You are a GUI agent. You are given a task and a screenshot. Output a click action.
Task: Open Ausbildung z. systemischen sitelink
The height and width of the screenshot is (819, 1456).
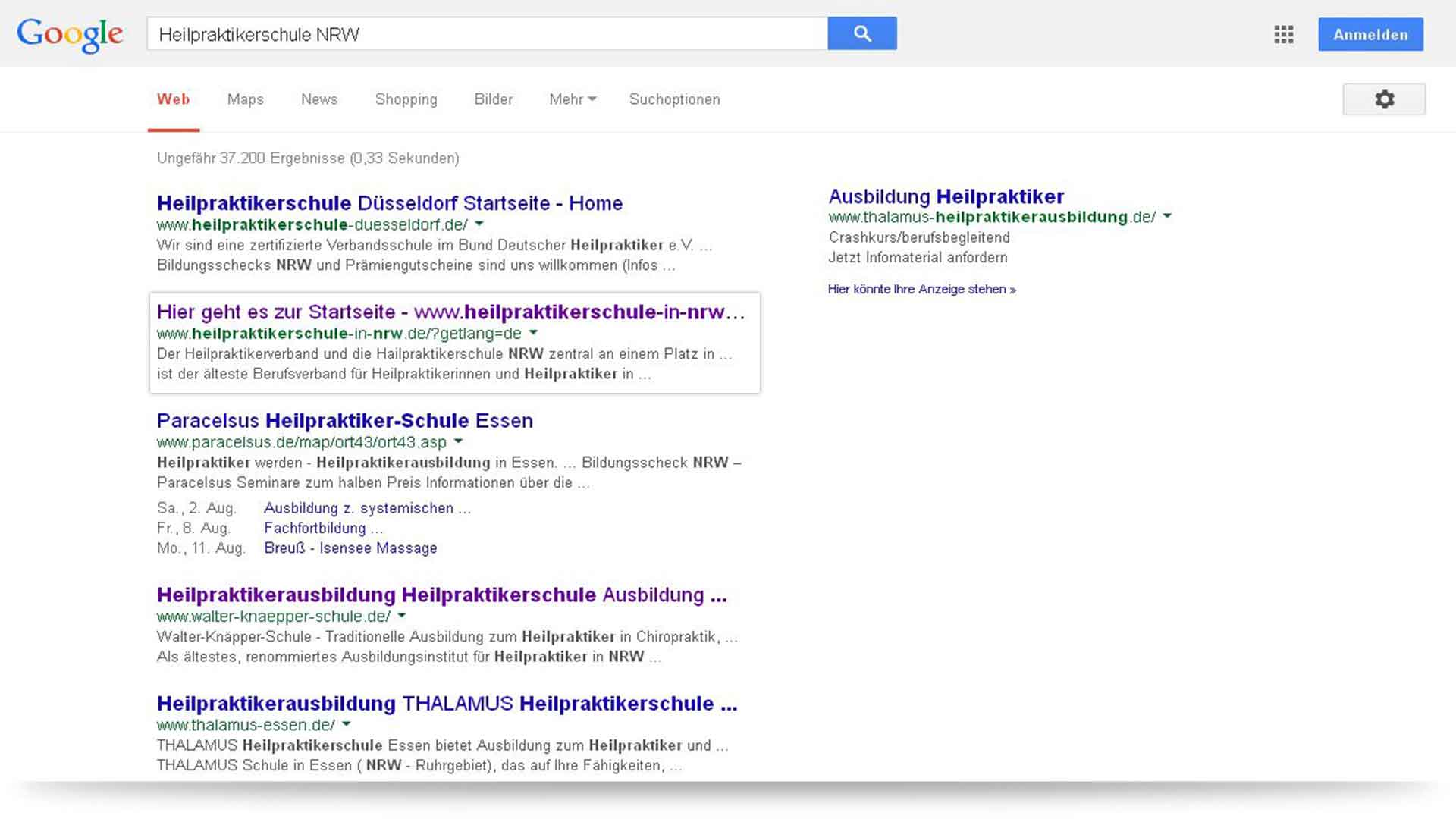point(367,508)
